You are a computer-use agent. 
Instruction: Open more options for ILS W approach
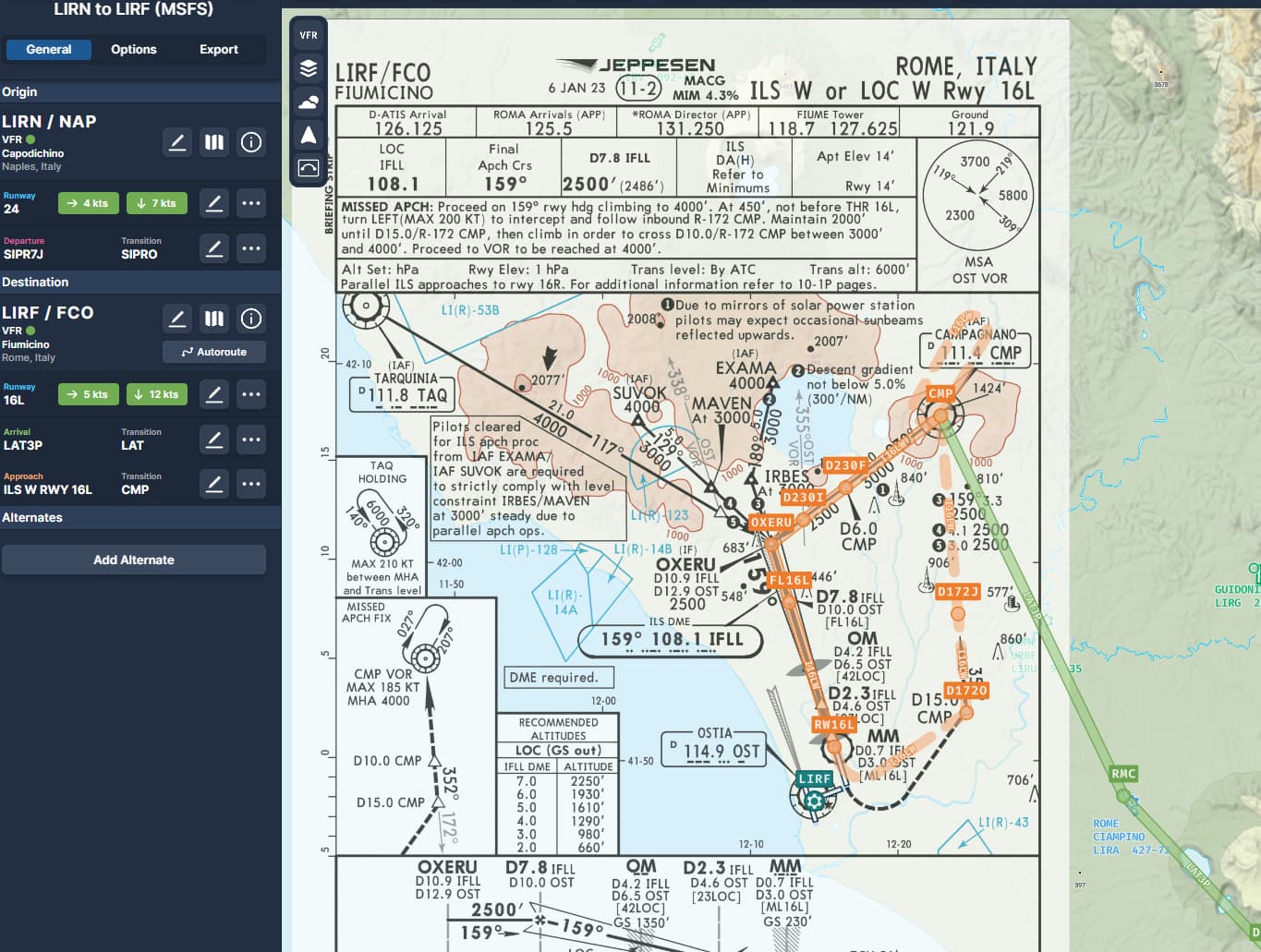(x=251, y=484)
